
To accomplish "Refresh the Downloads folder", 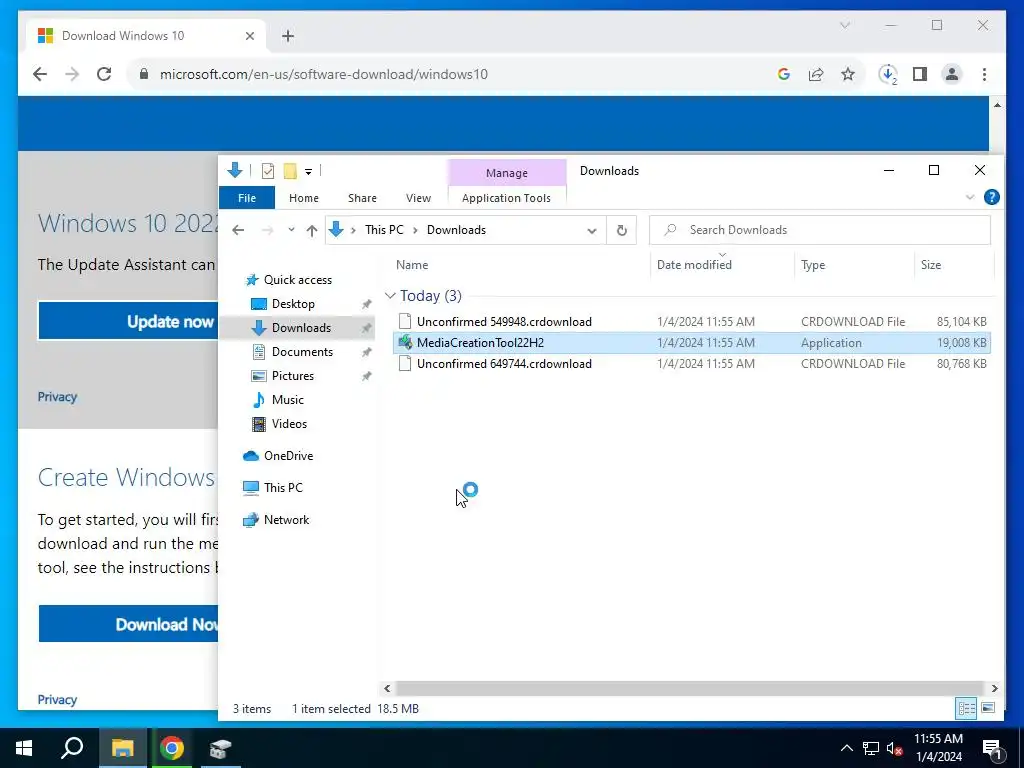I will pyautogui.click(x=622, y=230).
